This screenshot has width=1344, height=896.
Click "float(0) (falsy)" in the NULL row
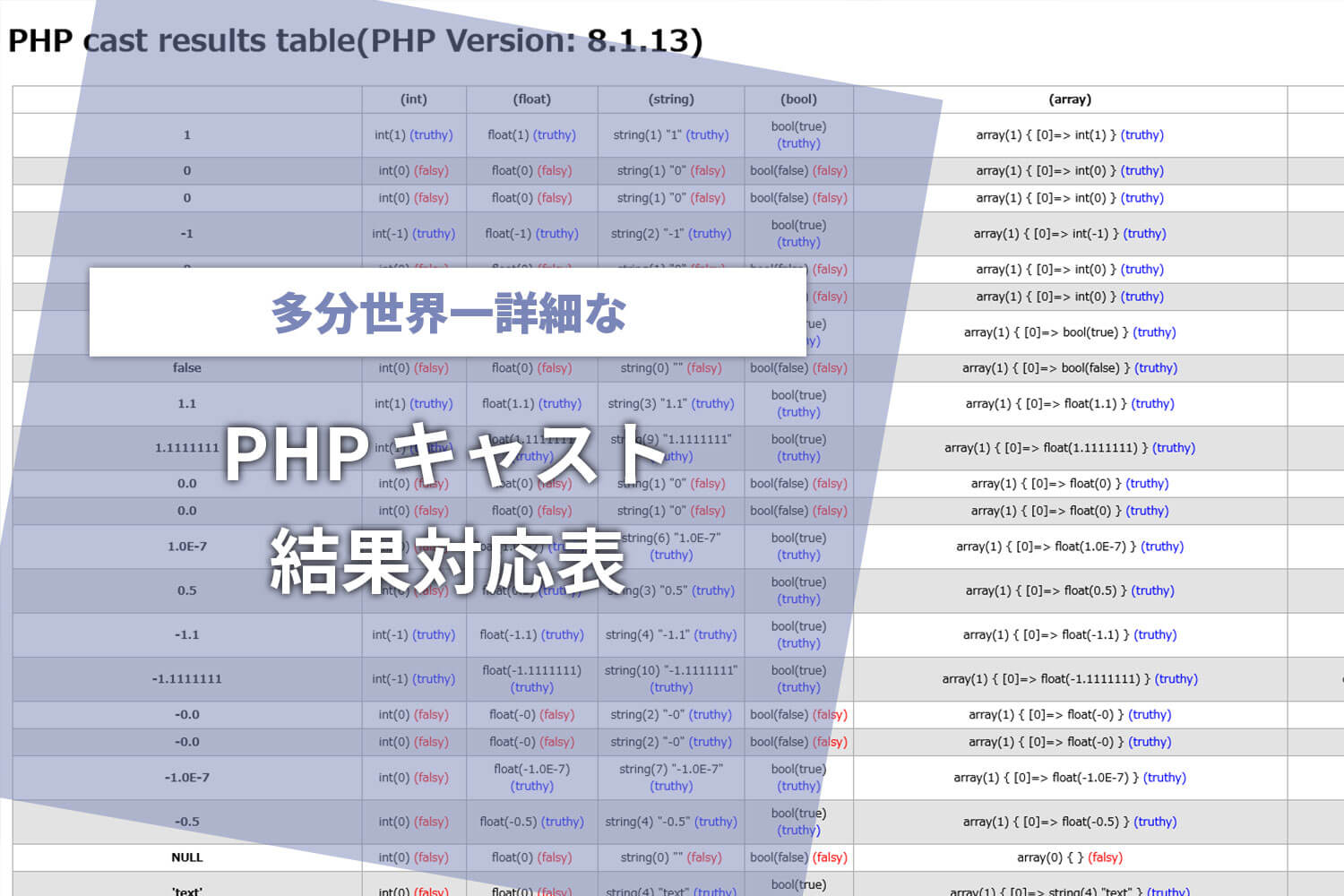(532, 857)
